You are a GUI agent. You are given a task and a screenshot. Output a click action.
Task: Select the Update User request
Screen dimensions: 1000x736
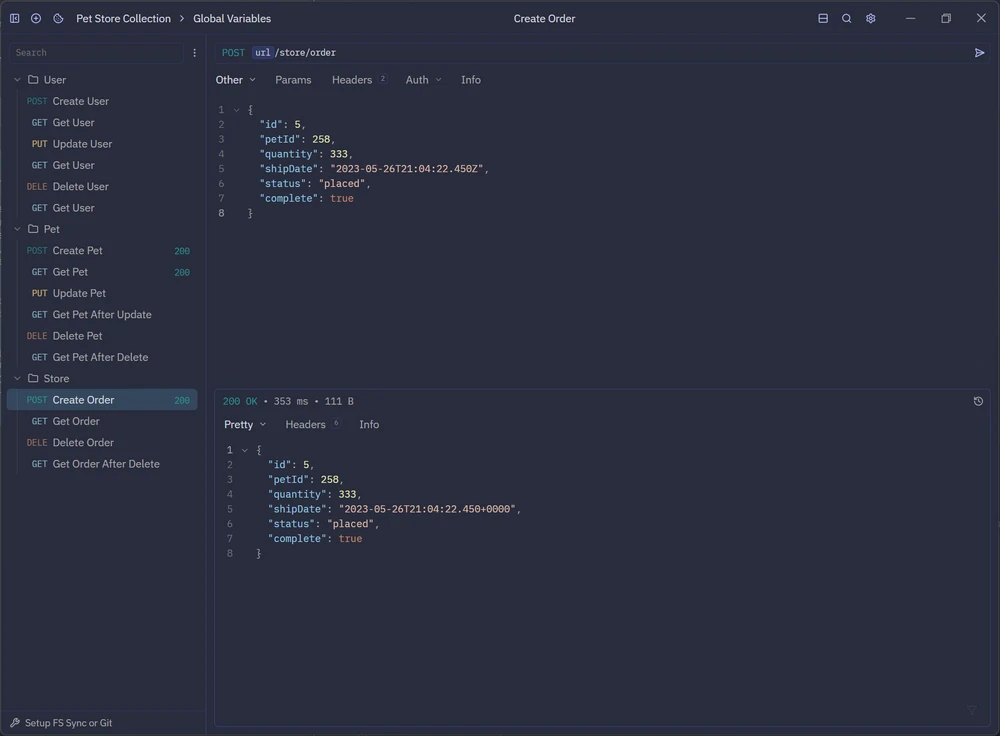tap(102, 144)
